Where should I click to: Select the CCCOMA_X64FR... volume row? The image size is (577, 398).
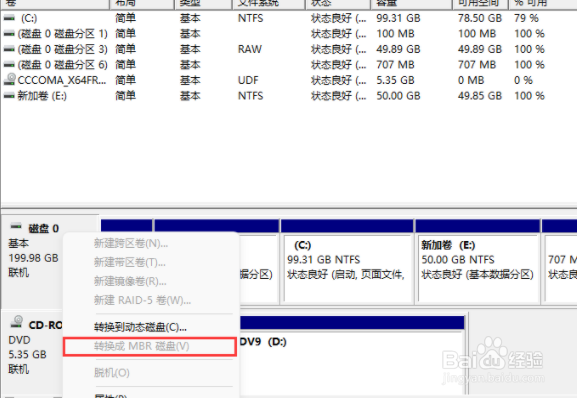click(62, 80)
